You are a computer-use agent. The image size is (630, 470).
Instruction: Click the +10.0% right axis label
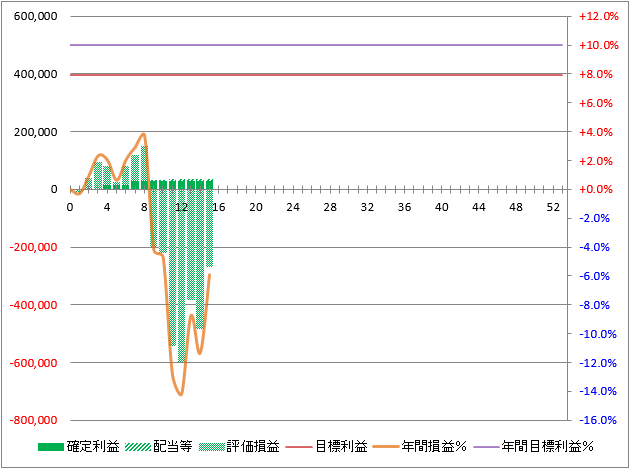(x=599, y=45)
